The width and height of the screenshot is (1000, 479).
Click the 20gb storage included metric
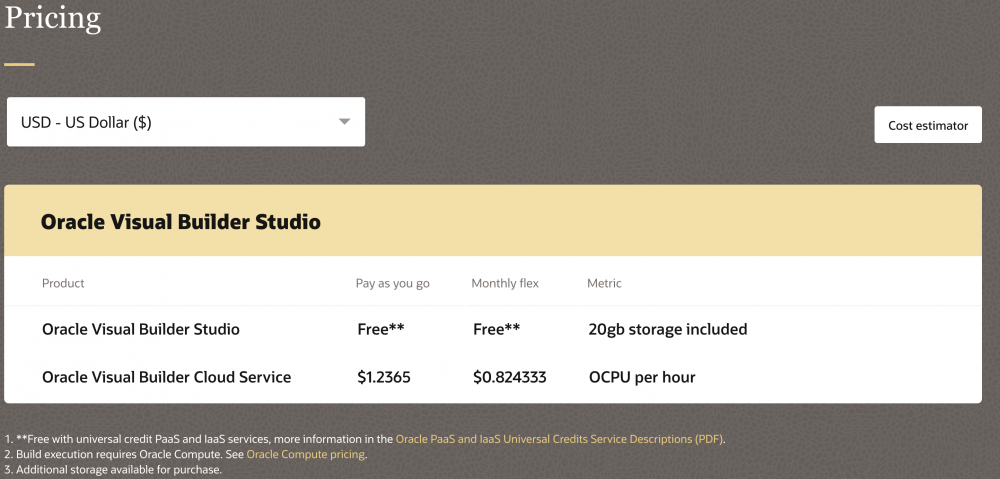(x=668, y=329)
